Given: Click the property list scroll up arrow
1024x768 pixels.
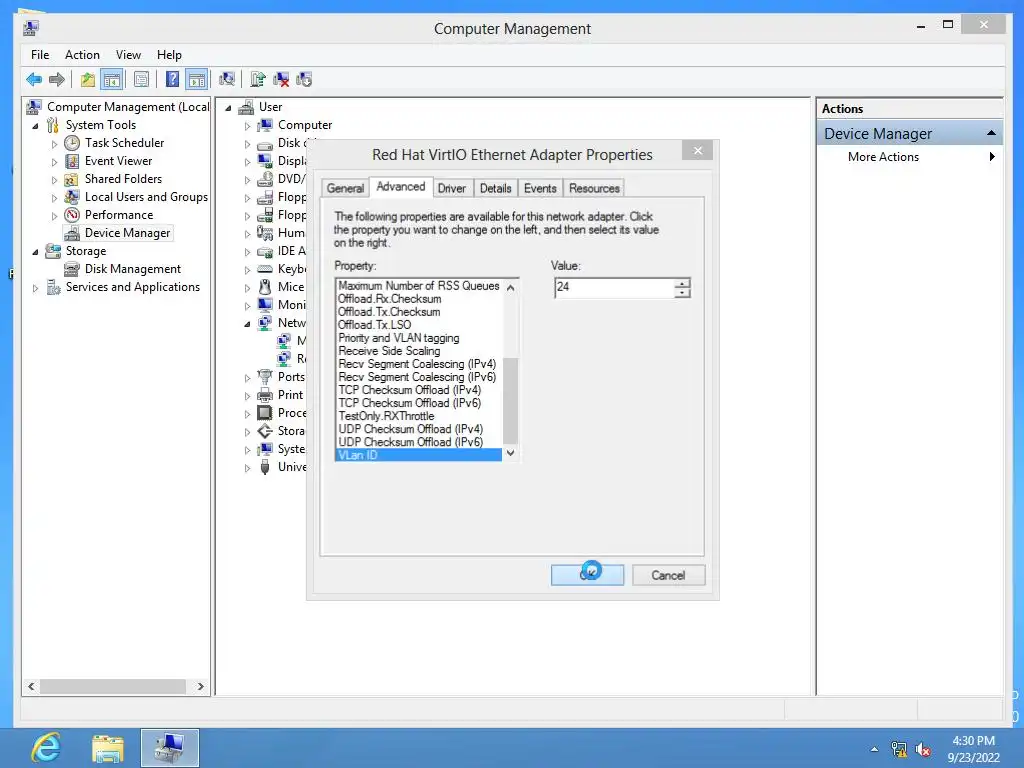Looking at the screenshot, I should pyautogui.click(x=511, y=287).
